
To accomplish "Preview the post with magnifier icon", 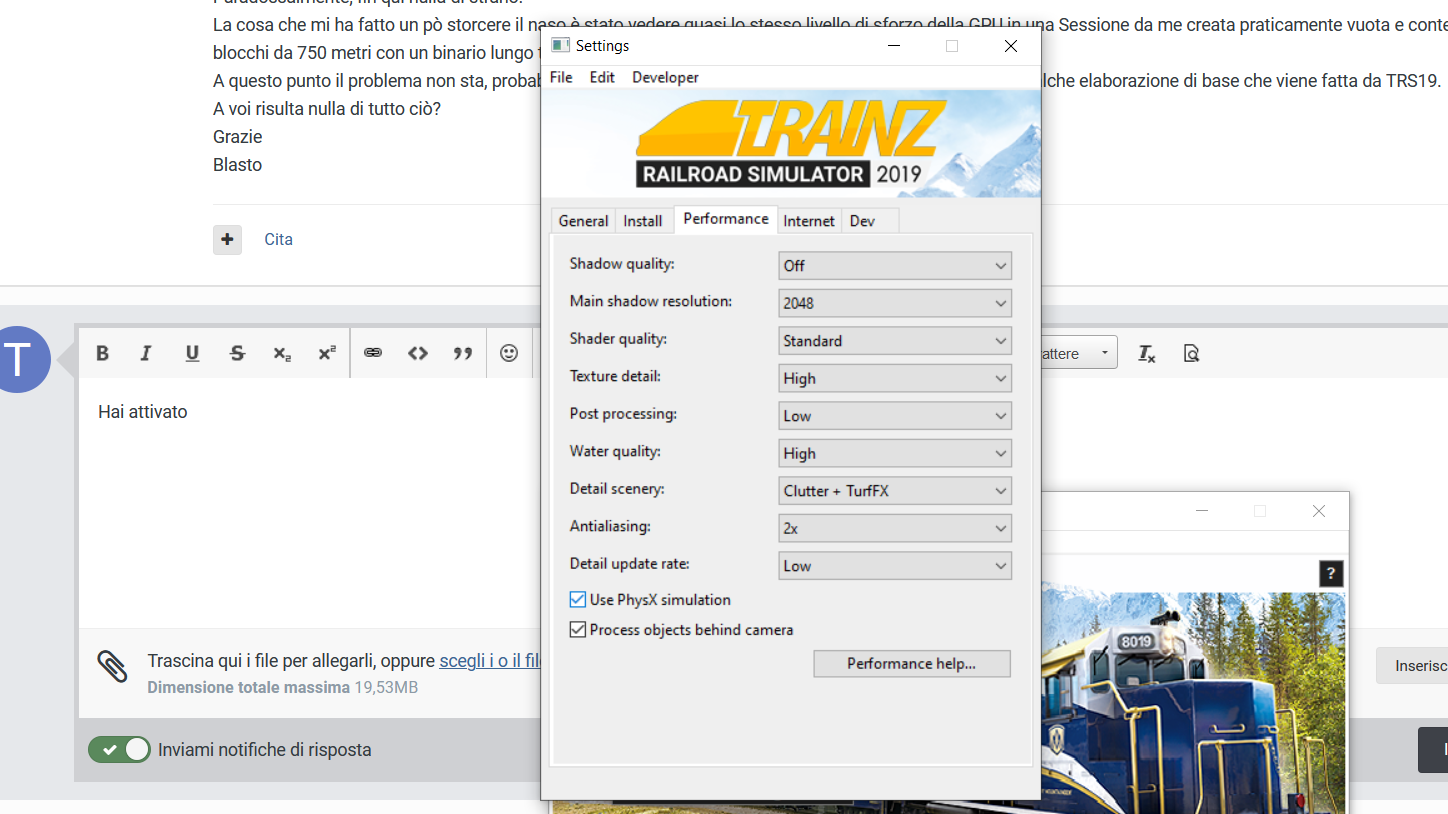I will 1191,353.
